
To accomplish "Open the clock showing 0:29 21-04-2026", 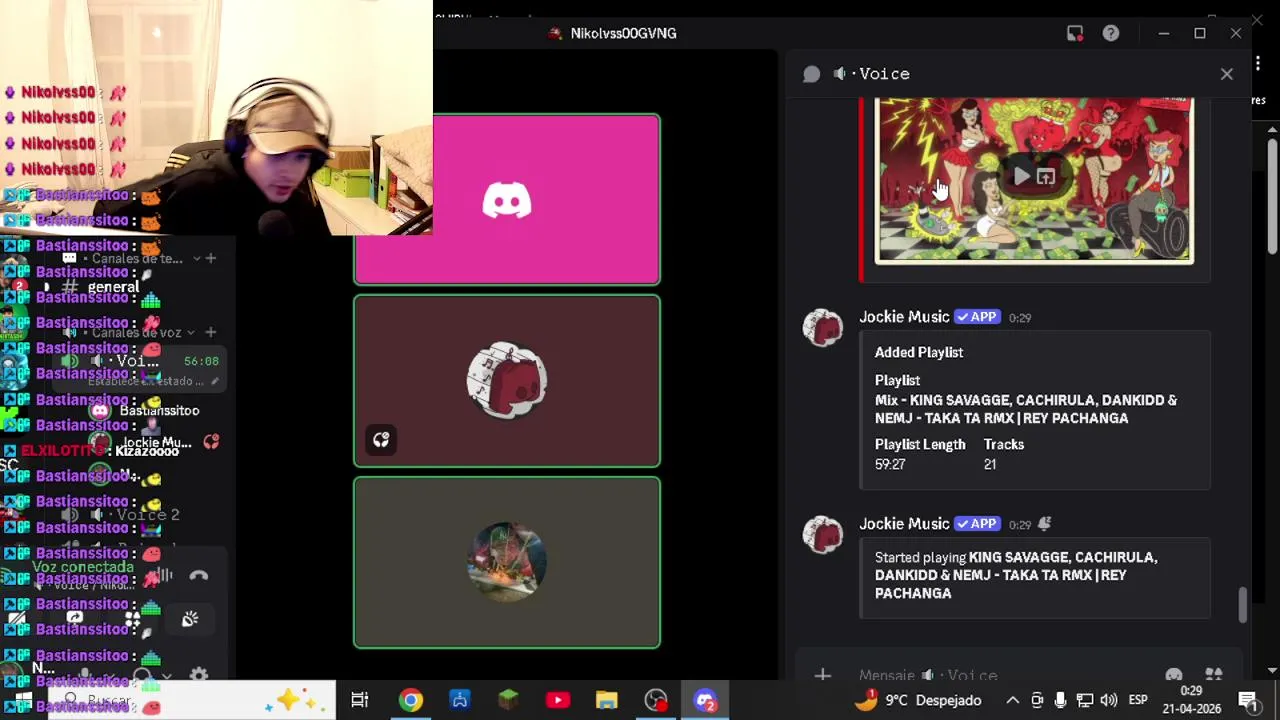I will pyautogui.click(x=1190, y=700).
